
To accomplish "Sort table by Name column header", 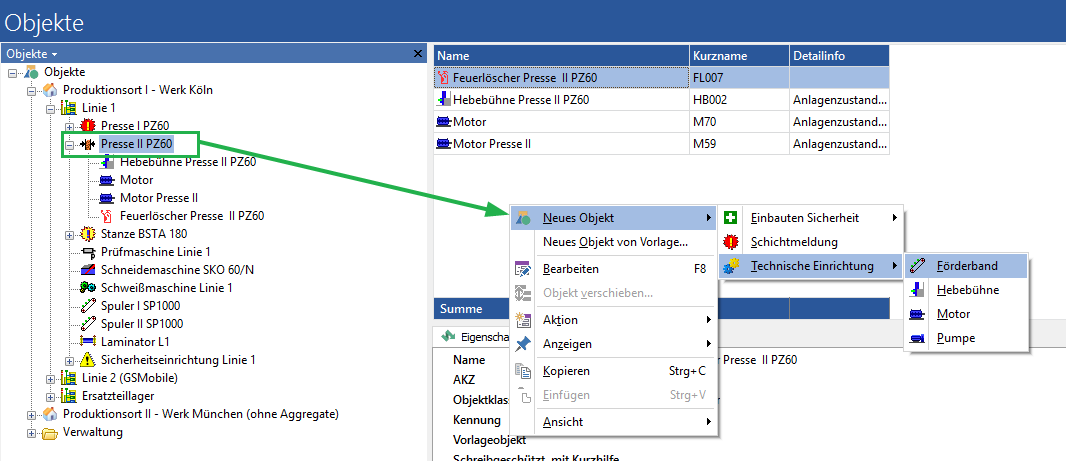I will 562,56.
